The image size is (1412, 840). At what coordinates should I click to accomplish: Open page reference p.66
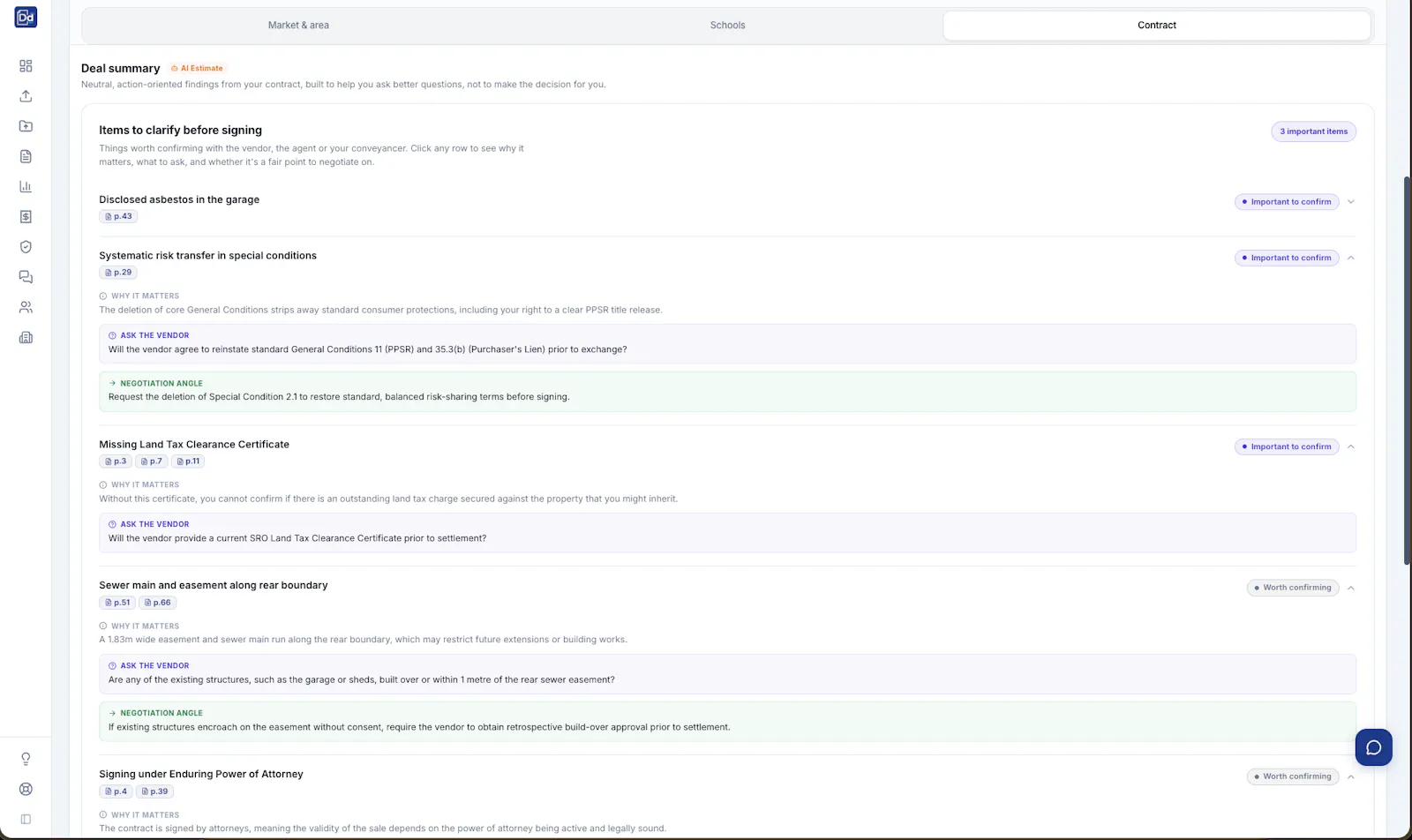pyautogui.click(x=158, y=603)
